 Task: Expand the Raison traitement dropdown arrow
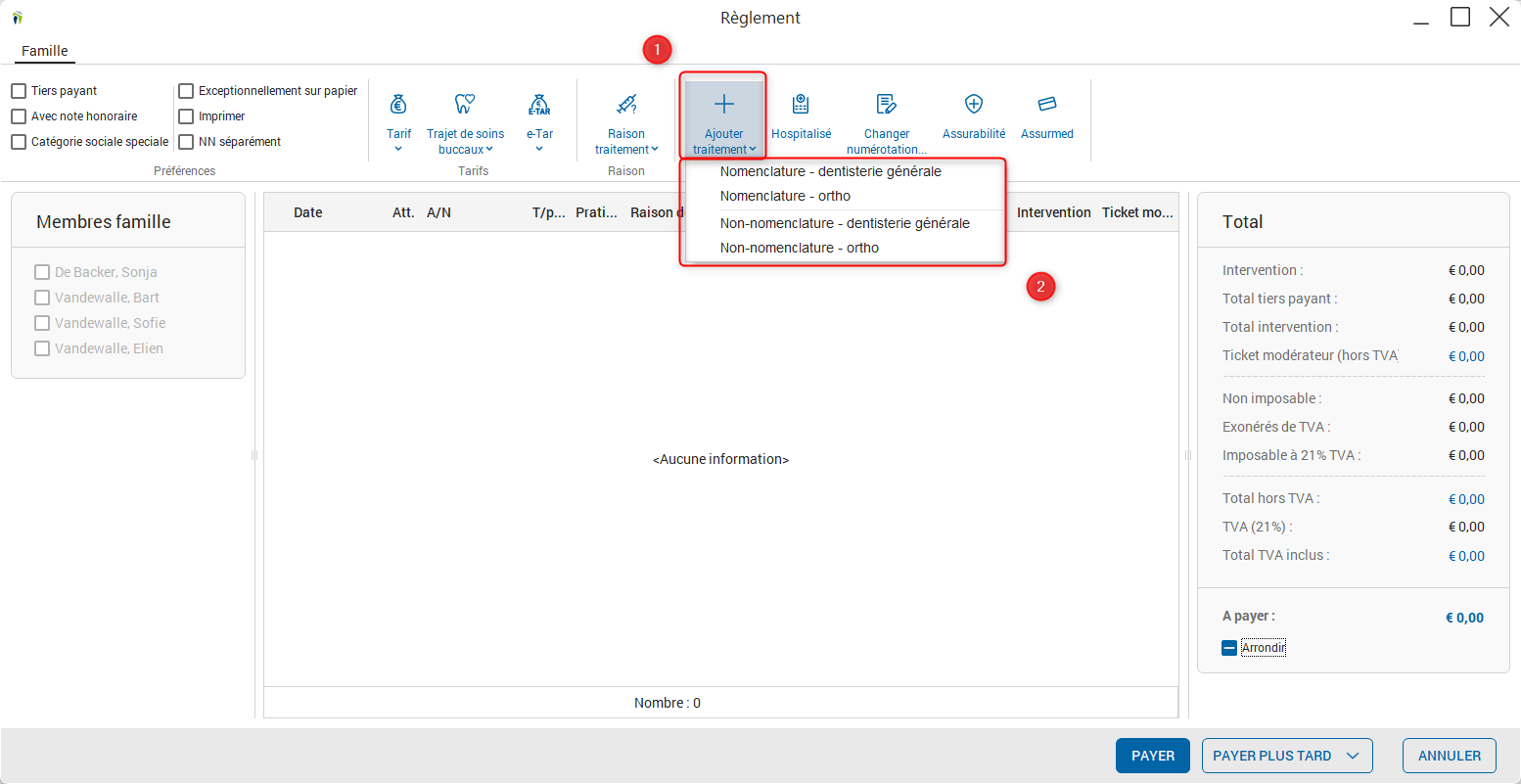(655, 150)
